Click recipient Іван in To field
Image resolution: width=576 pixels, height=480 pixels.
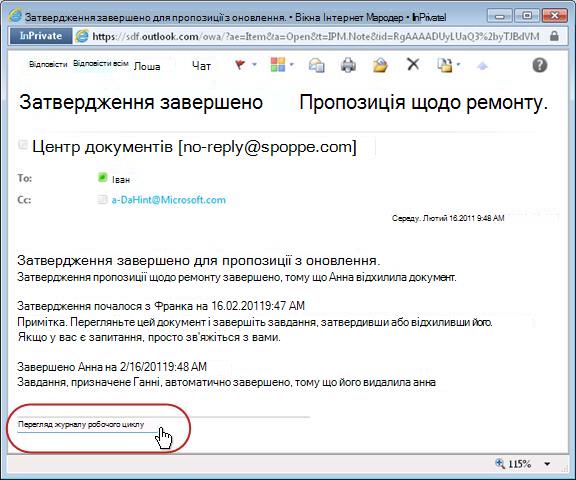pyautogui.click(x=121, y=180)
